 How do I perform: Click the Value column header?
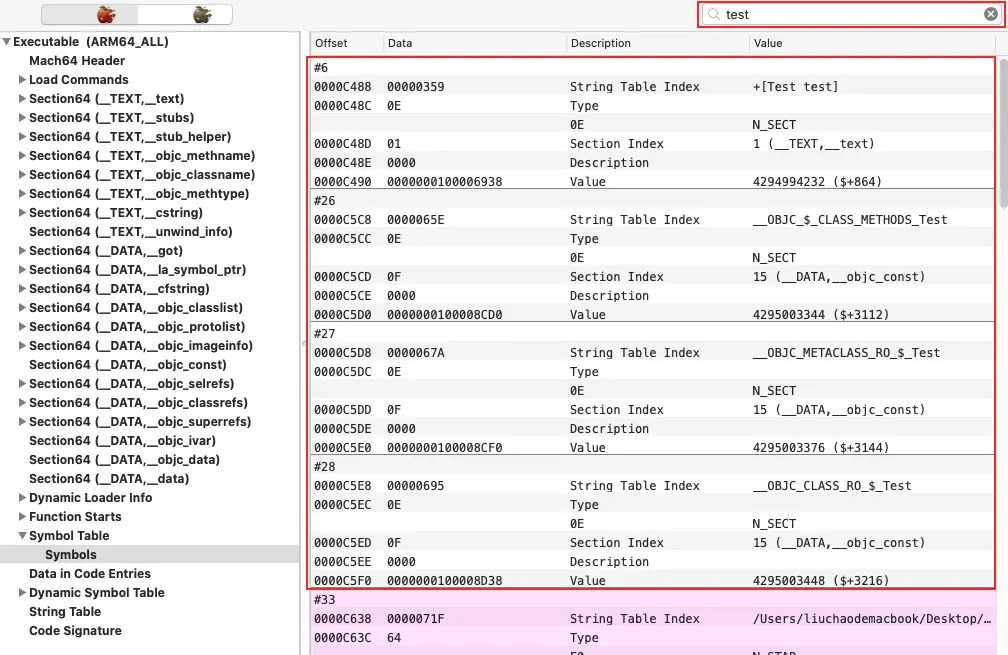click(x=768, y=43)
